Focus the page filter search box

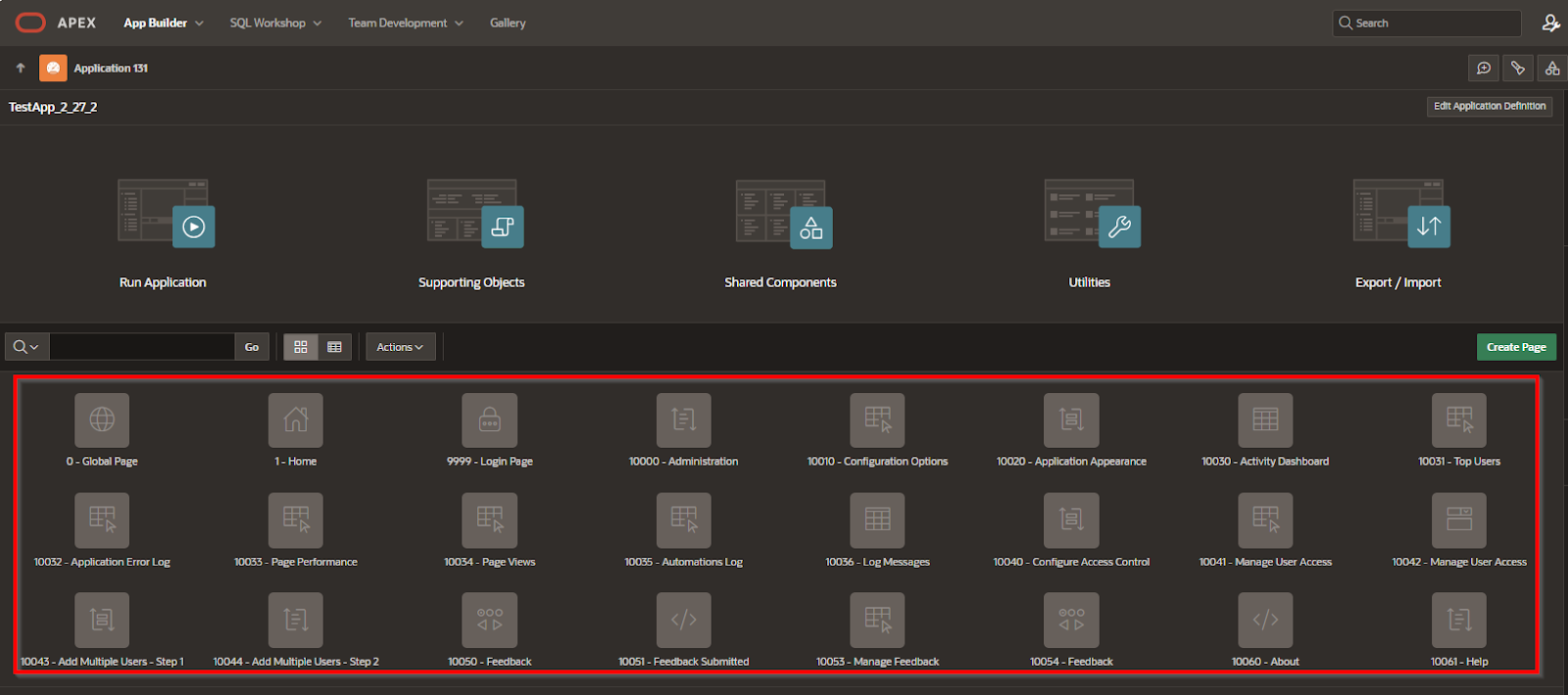pyautogui.click(x=142, y=347)
